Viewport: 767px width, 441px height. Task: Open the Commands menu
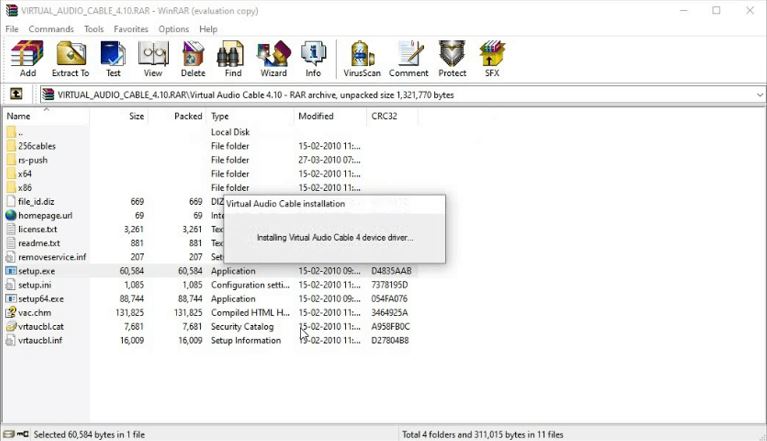click(x=51, y=29)
